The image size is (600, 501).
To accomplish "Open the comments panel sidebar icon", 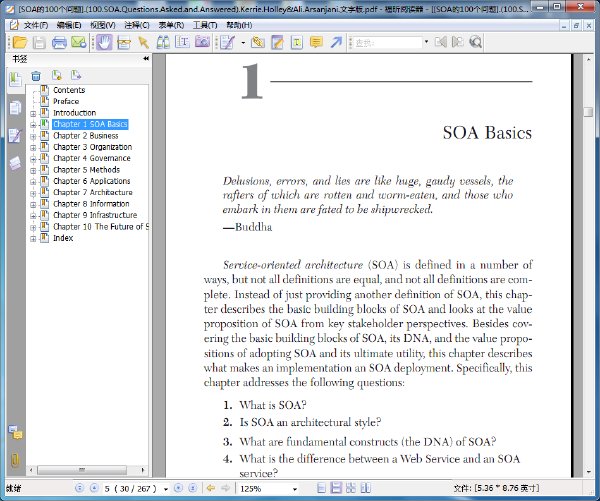I will click(x=15, y=135).
